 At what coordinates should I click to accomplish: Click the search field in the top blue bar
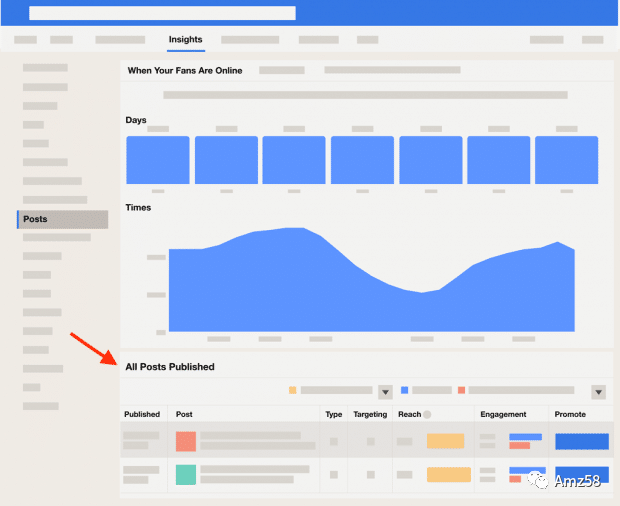(x=162, y=13)
